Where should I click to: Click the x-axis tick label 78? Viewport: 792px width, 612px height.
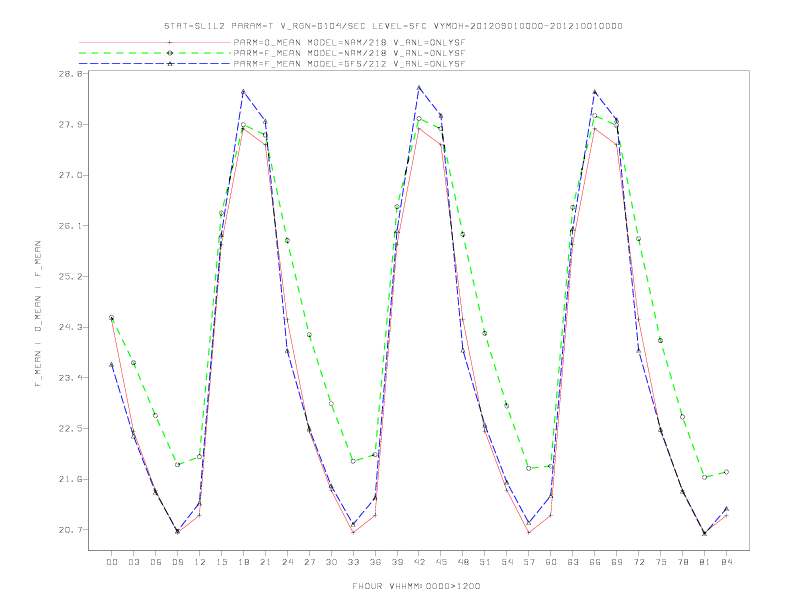point(683,562)
